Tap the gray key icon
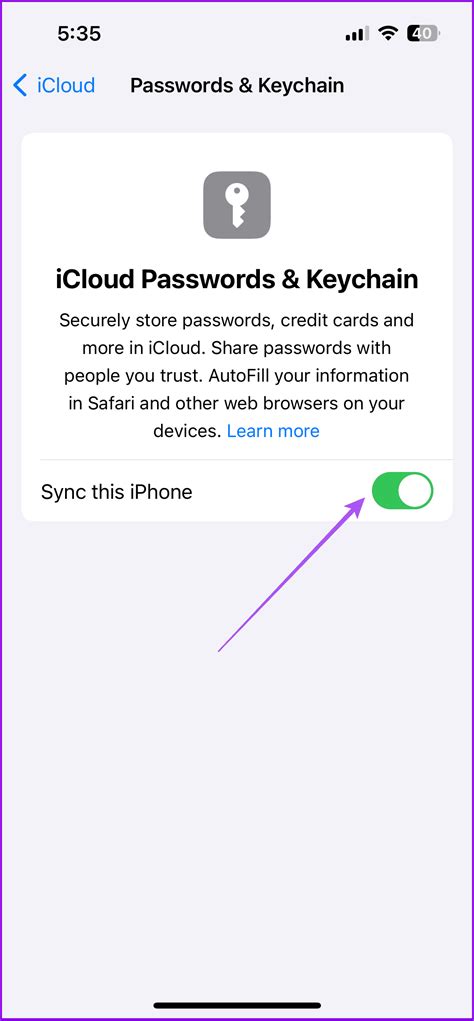 point(237,205)
